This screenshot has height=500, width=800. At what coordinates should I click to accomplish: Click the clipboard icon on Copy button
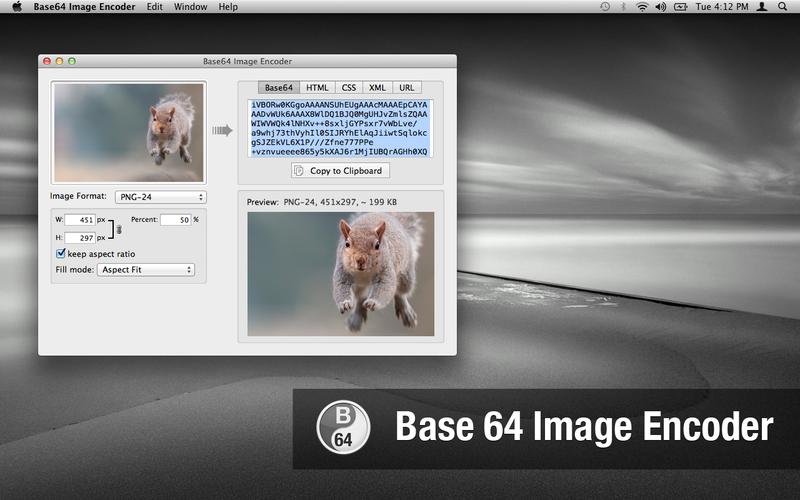point(298,171)
